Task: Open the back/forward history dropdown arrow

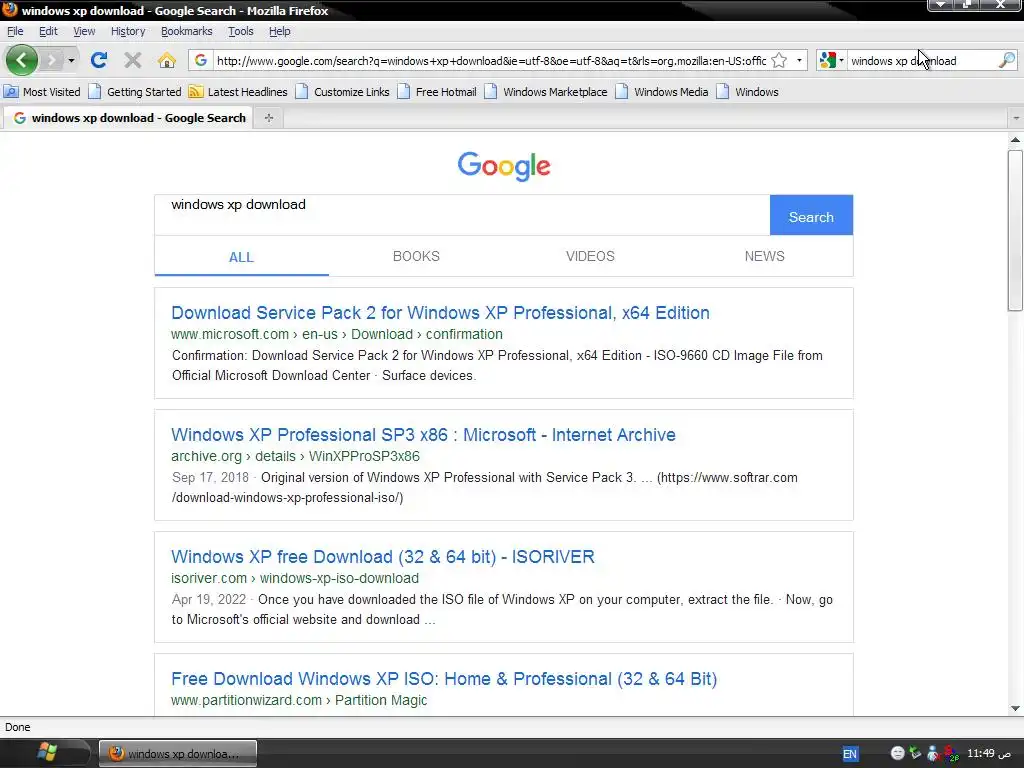Action: [71, 61]
